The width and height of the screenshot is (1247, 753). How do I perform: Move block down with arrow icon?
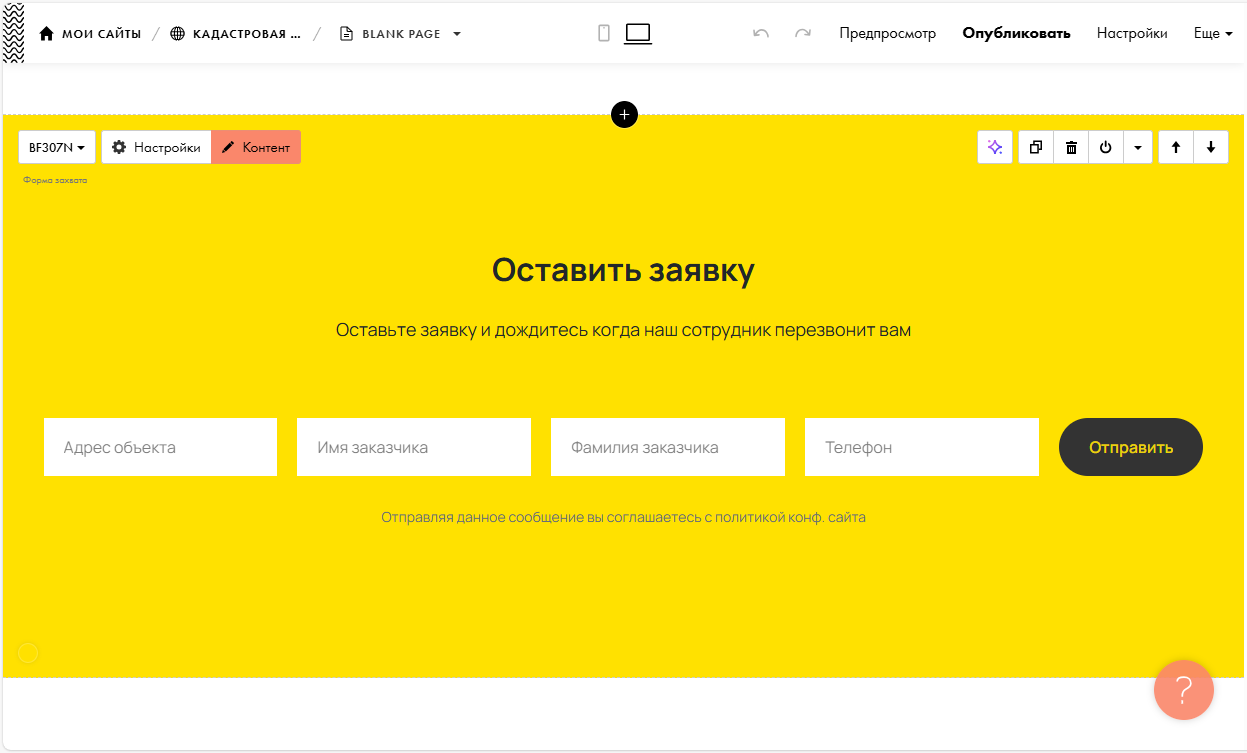[1211, 147]
